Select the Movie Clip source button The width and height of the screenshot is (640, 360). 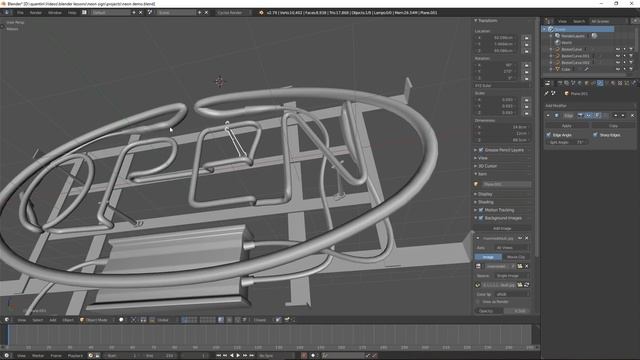pos(516,257)
